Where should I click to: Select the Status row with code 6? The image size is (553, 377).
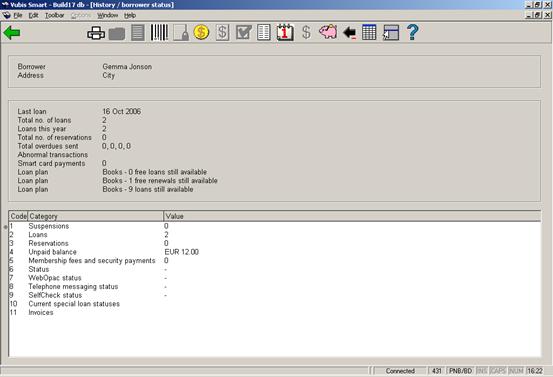(275, 269)
